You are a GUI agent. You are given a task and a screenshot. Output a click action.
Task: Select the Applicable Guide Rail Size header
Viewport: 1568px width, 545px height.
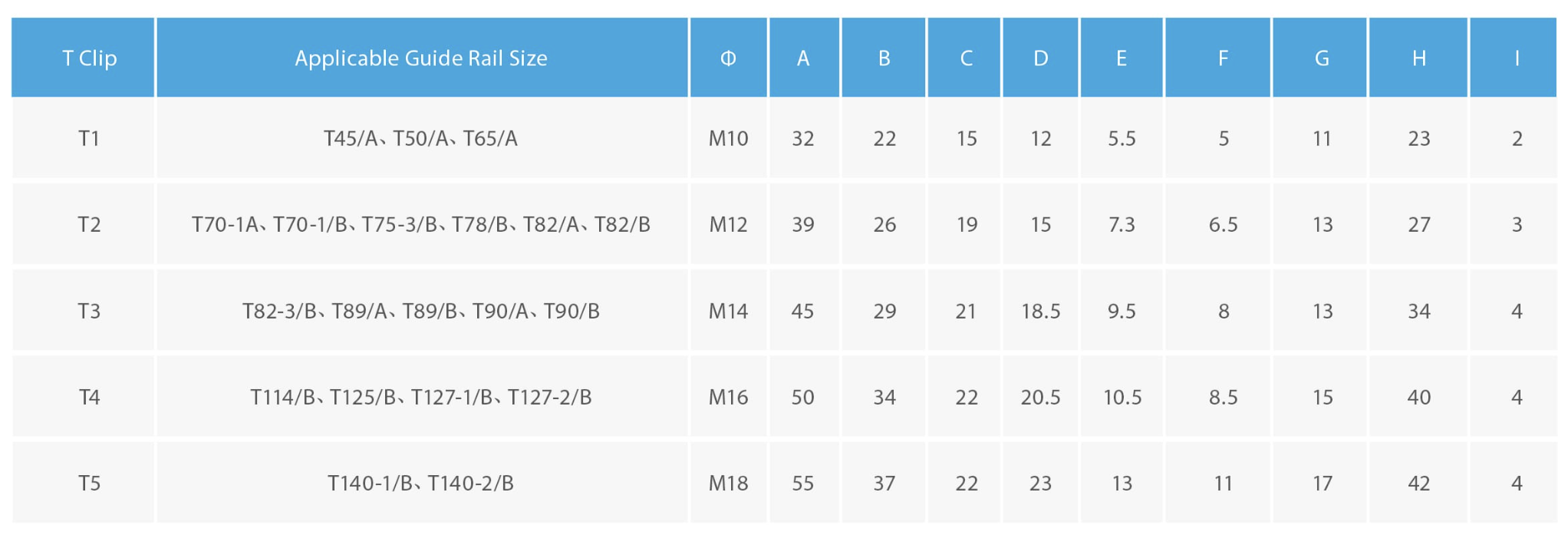point(421,58)
